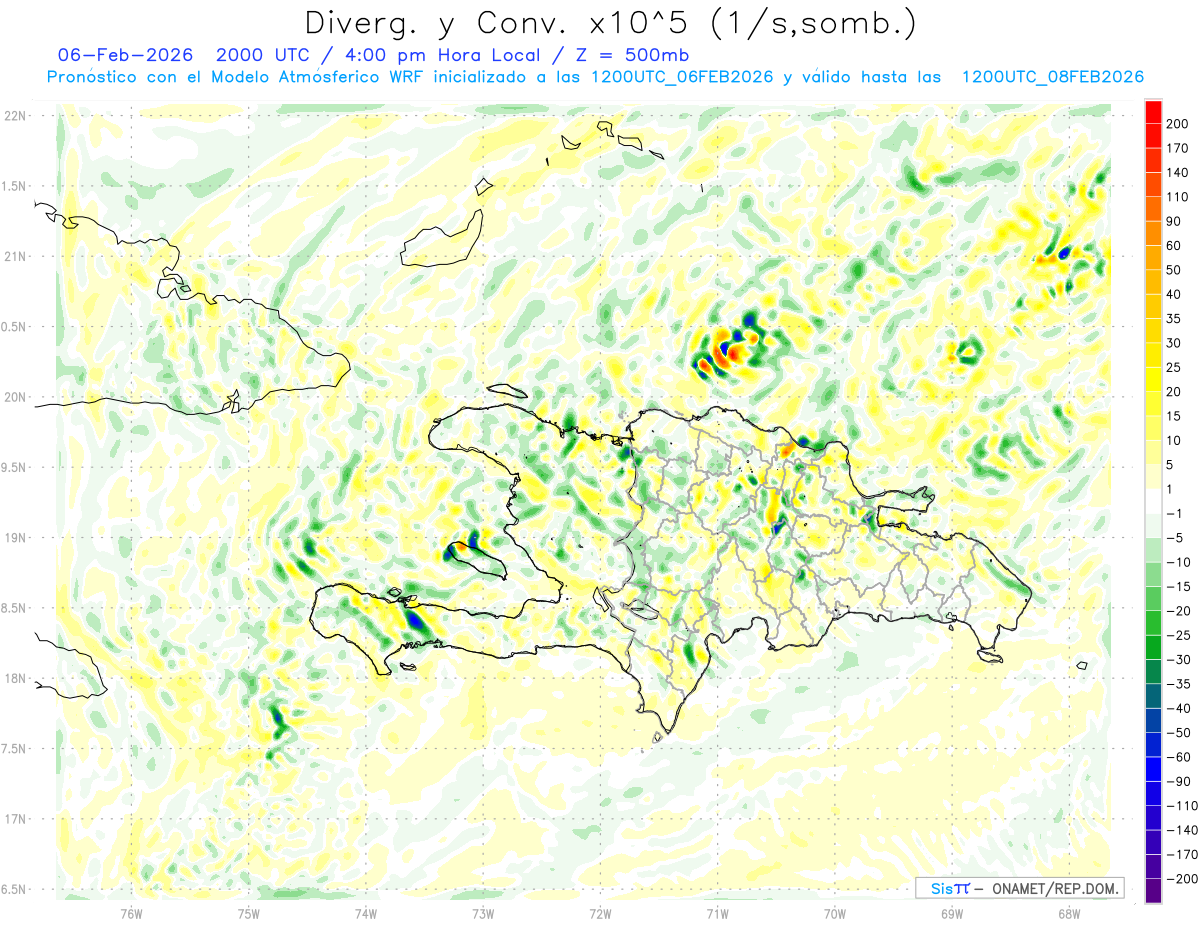The image size is (1200, 927).
Task: Click the 'Z = 500mb' level text
Action: tap(632, 55)
